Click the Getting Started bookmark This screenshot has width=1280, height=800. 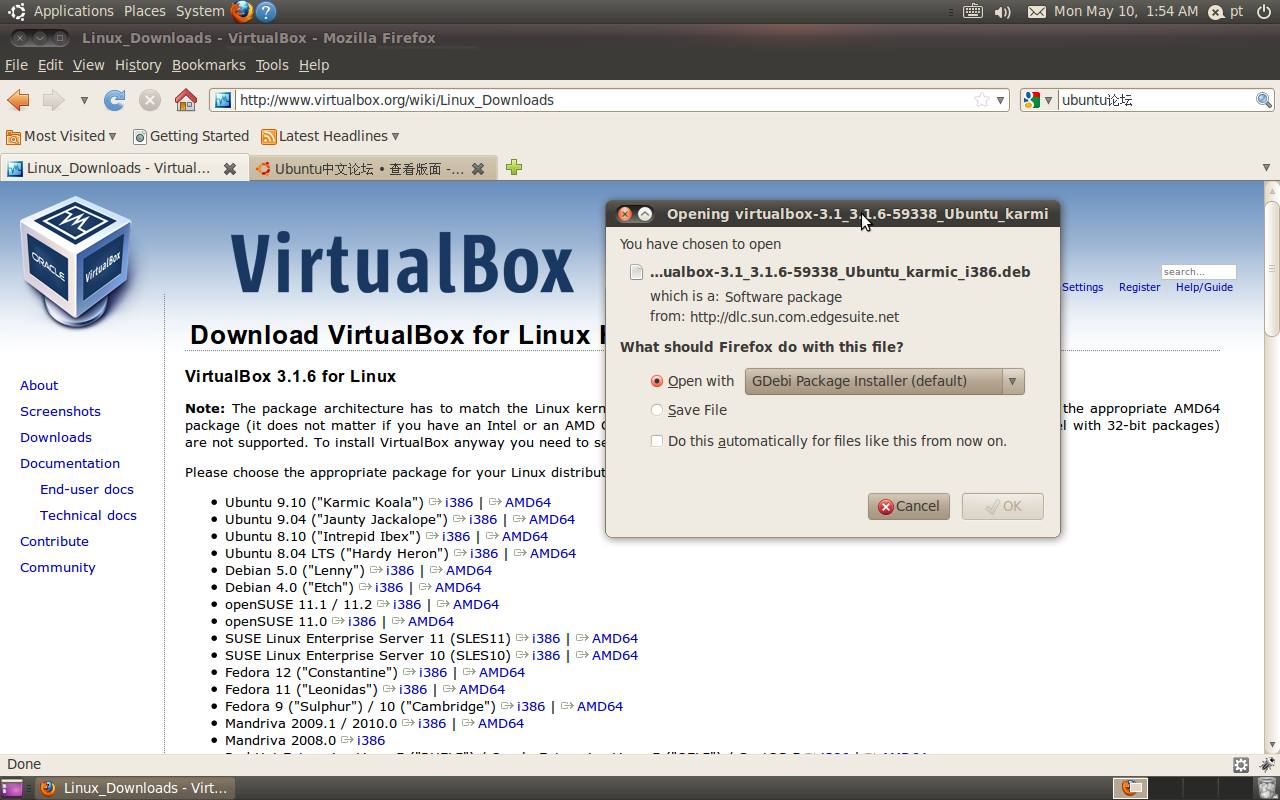point(191,136)
